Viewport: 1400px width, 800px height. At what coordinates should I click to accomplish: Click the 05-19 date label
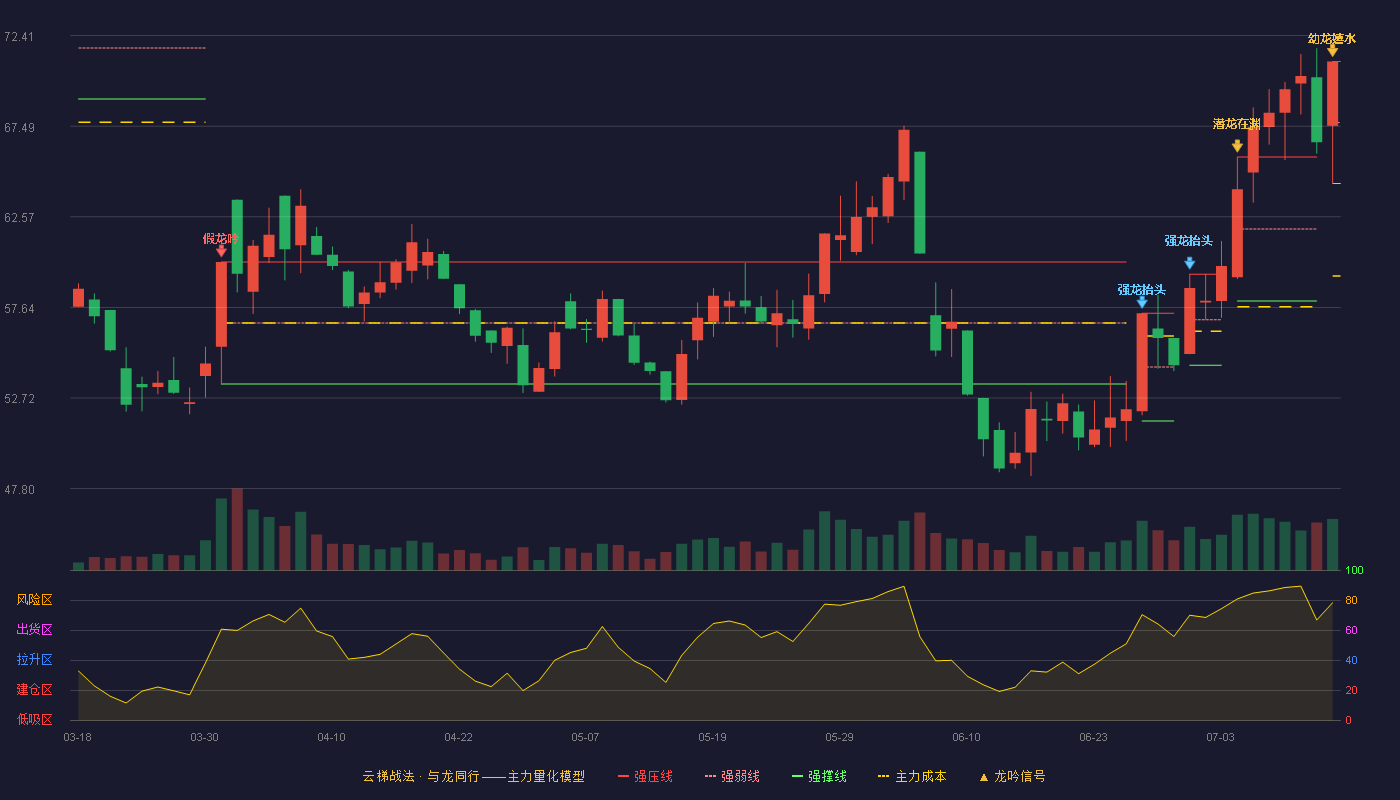pyautogui.click(x=712, y=737)
